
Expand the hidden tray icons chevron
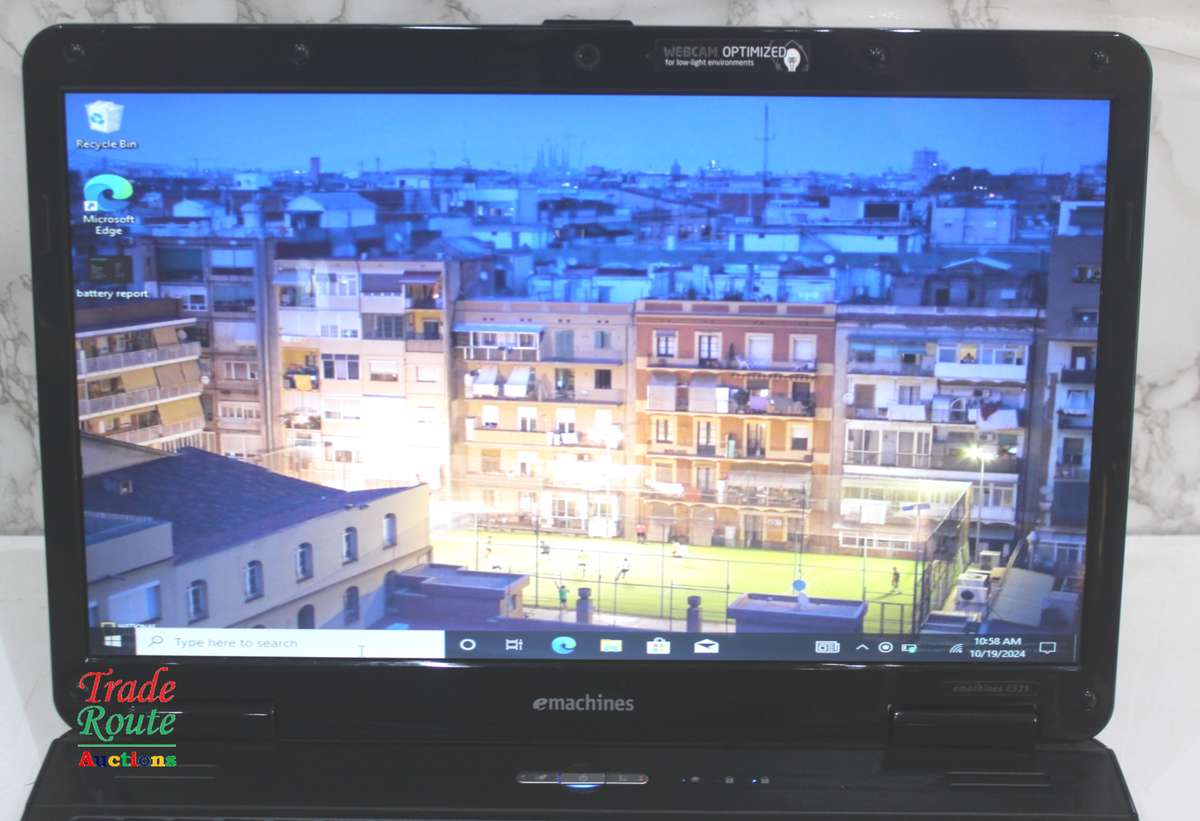click(x=862, y=647)
